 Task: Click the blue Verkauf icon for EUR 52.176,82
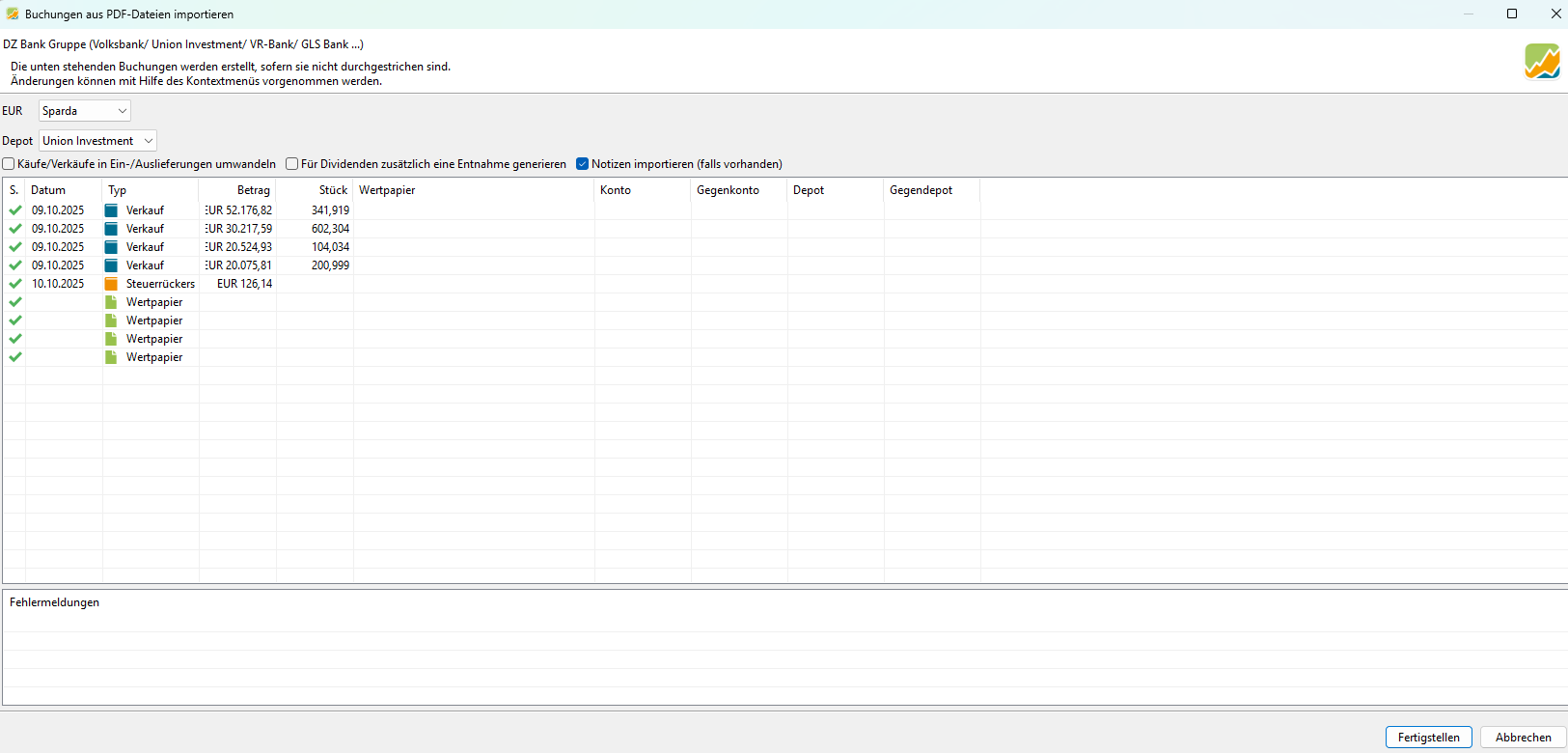(x=111, y=210)
